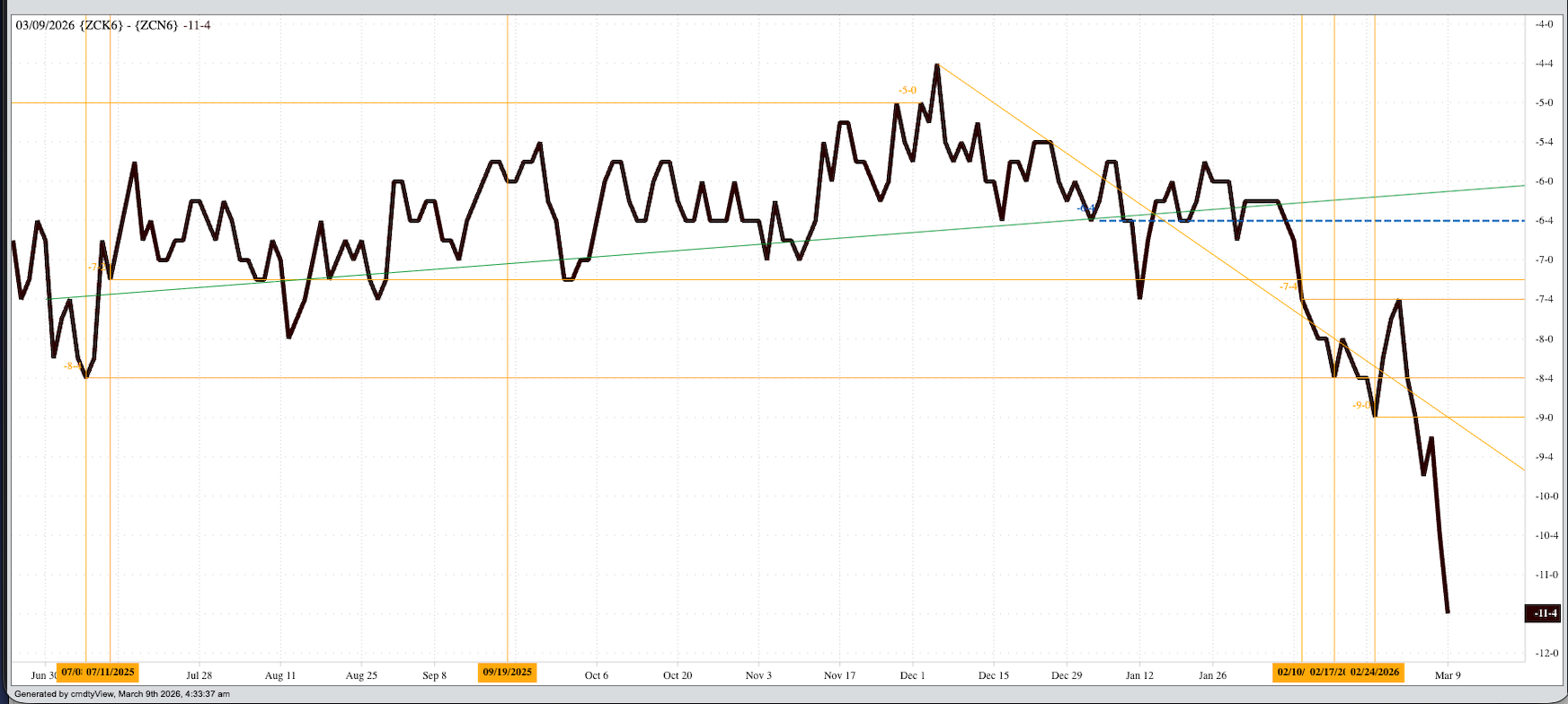Click the orange -7-4 annotation near February
The width and height of the screenshot is (1568, 704).
[1289, 286]
